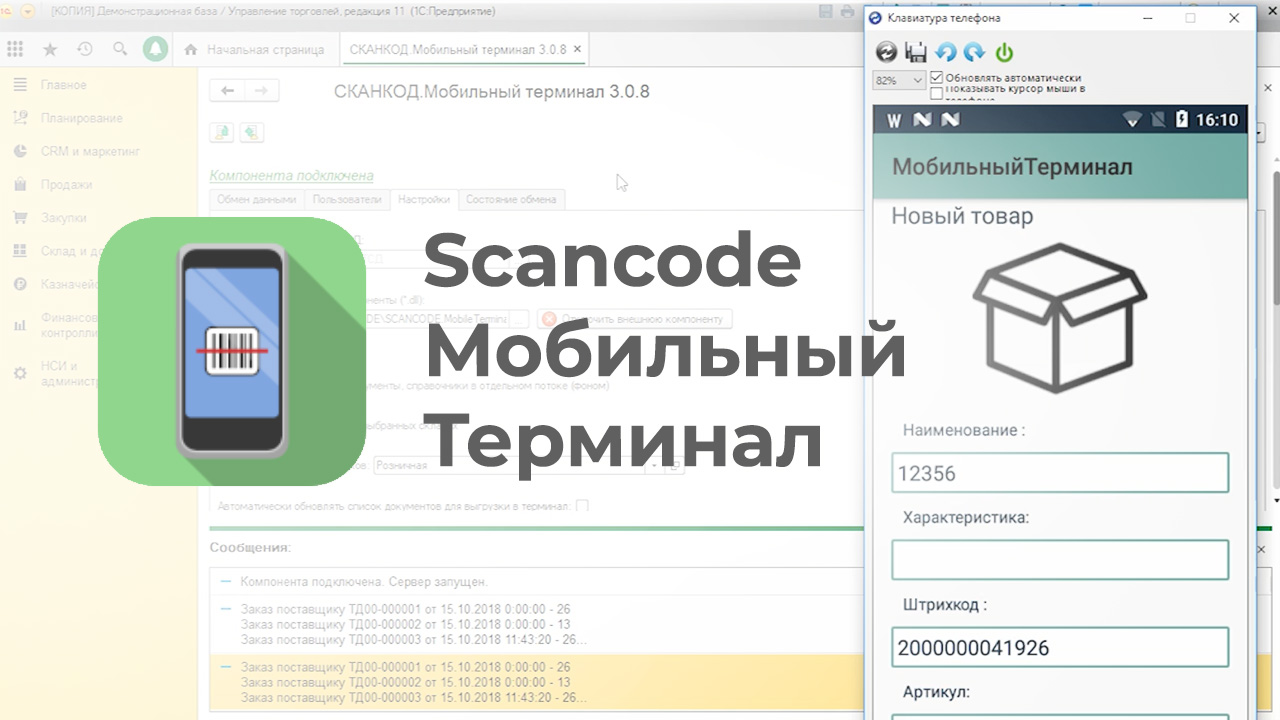This screenshot has width=1280, height=720.
Task: Tap the no-SIM icon in phone status bar
Action: point(1158,120)
